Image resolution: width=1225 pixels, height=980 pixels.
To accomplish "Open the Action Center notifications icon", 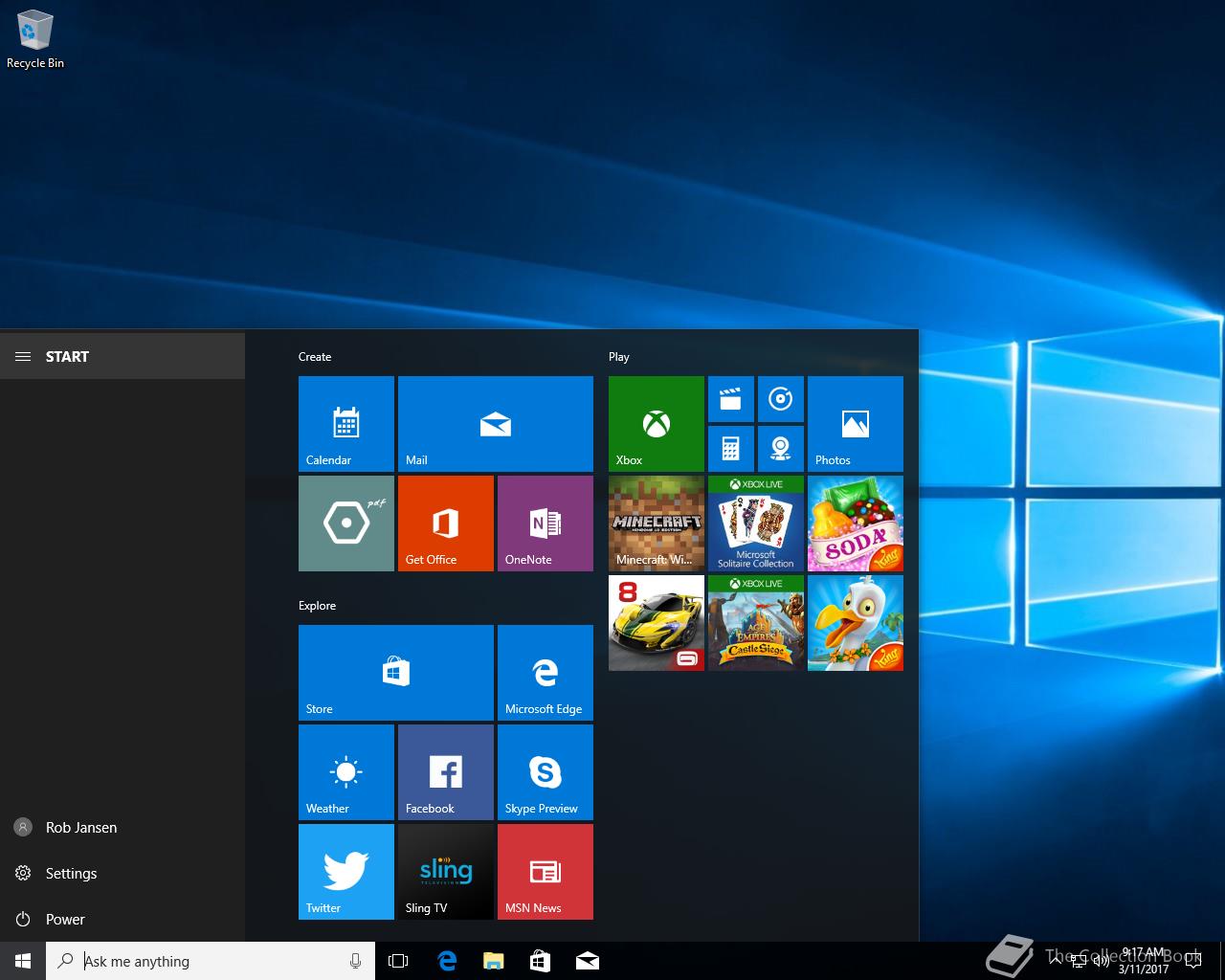I will tap(1194, 961).
